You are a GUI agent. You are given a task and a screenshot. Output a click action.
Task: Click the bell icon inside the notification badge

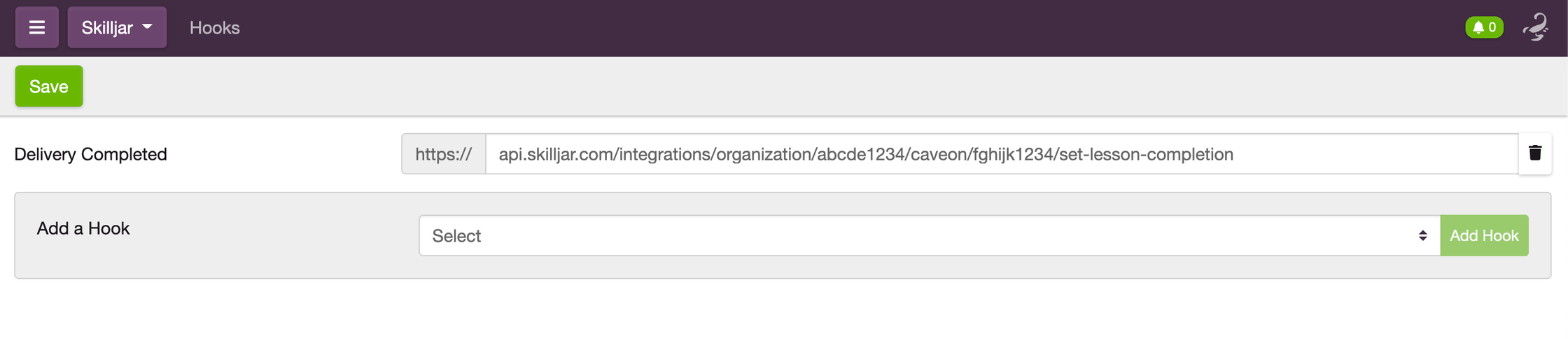[1478, 27]
